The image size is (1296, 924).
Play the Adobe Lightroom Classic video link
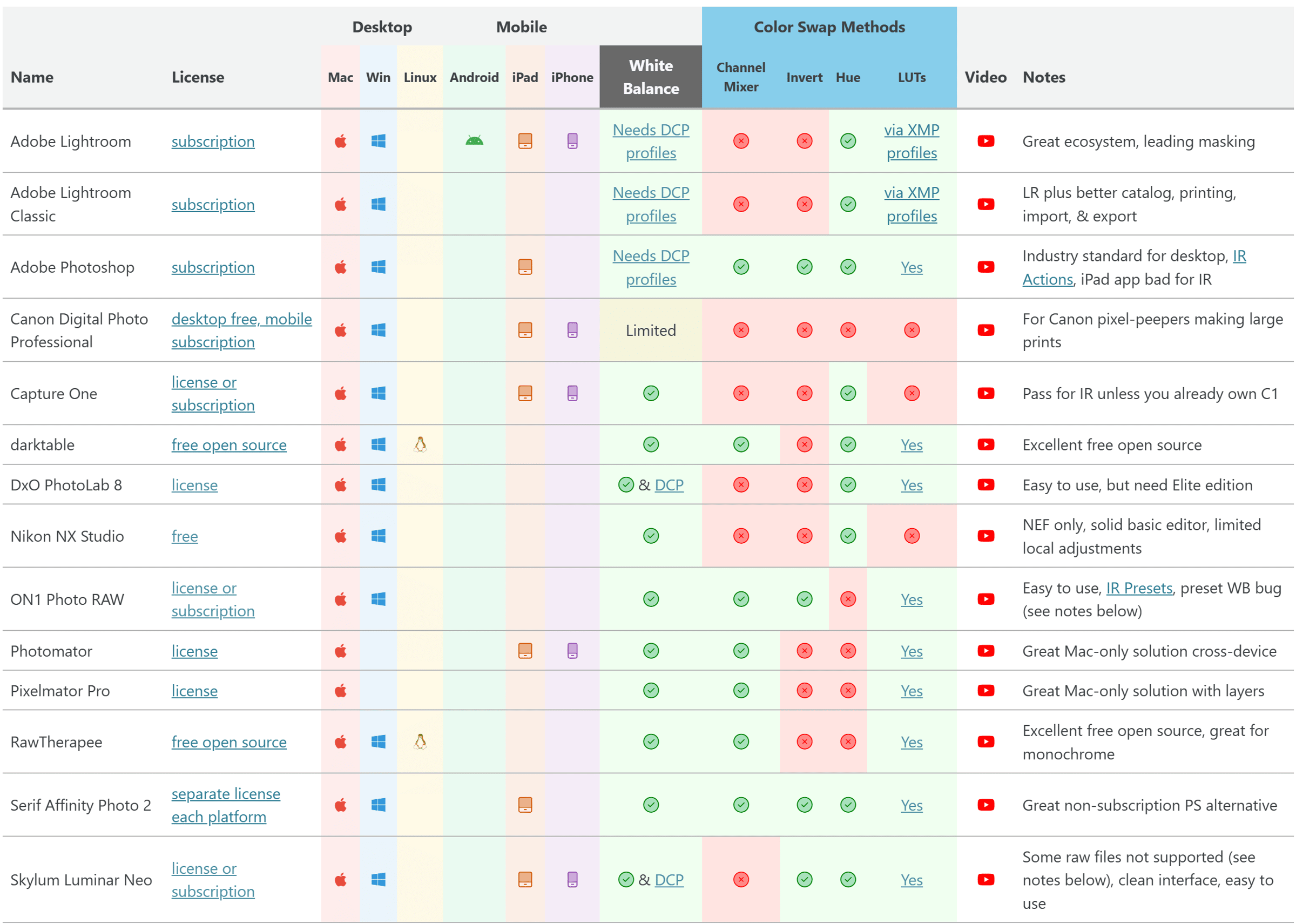[986, 204]
